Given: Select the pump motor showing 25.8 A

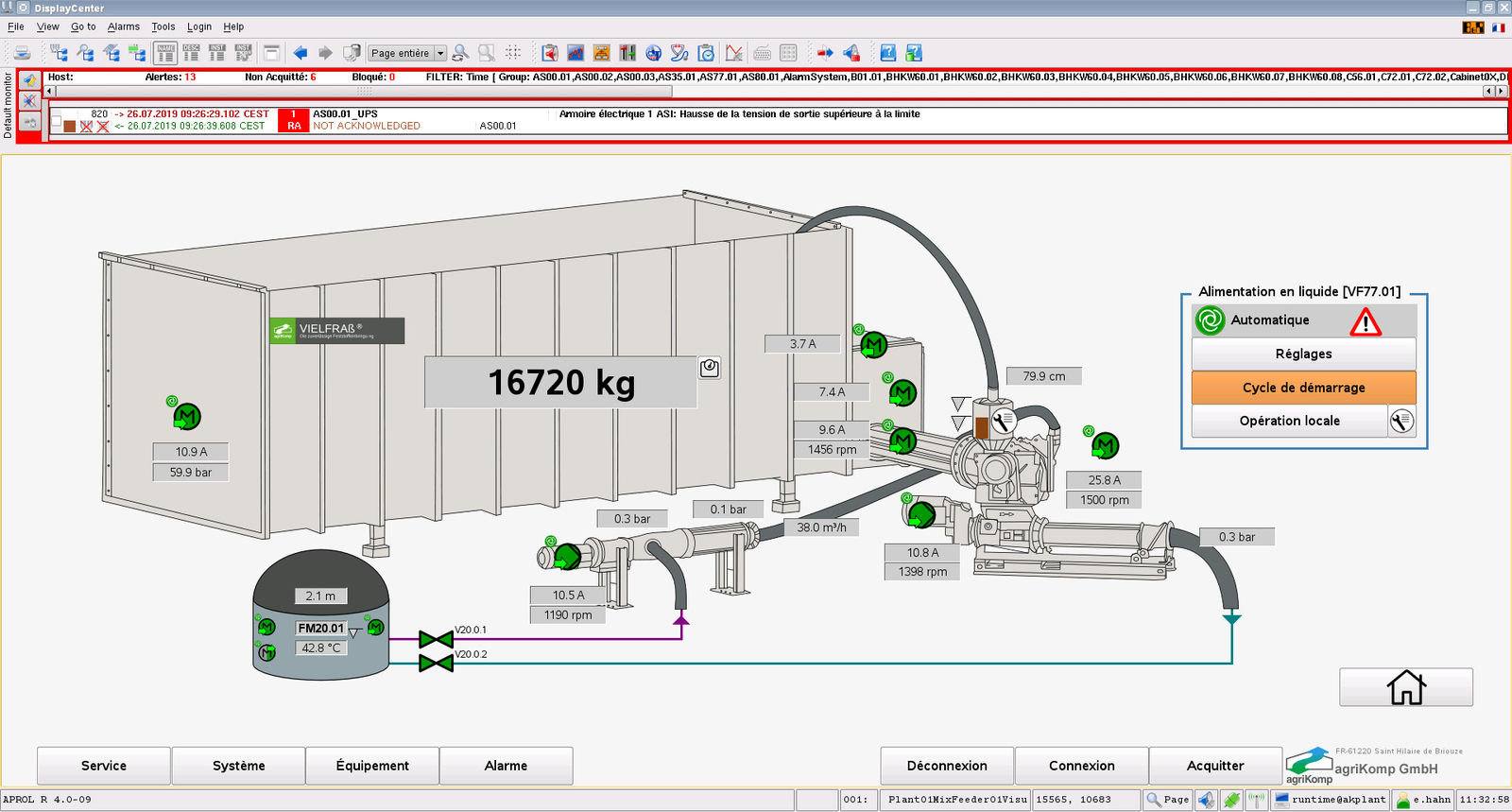Looking at the screenshot, I should [1105, 444].
